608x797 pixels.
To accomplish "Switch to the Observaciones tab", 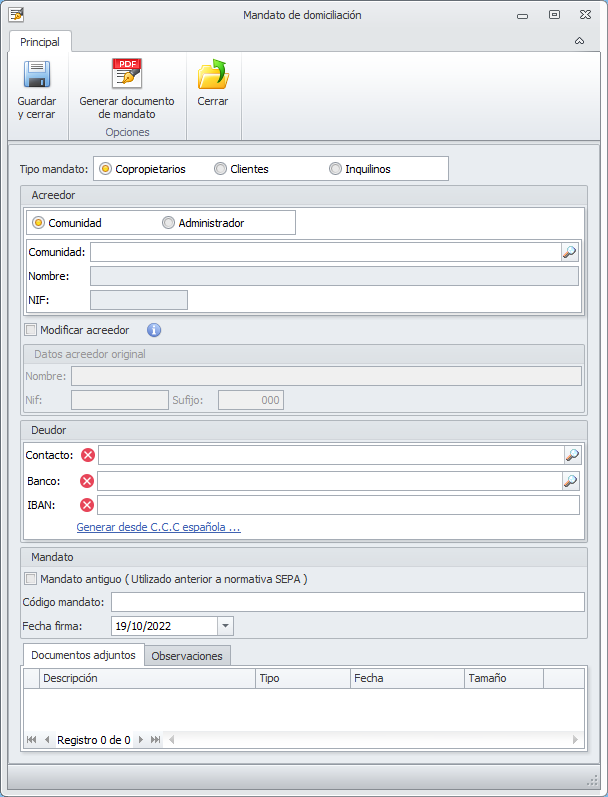I will pos(188,656).
